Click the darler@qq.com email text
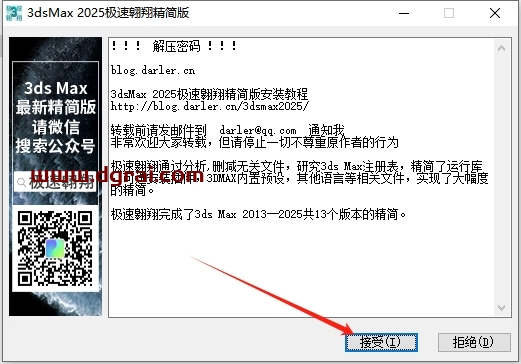This screenshot has height=364, width=521. (258, 130)
